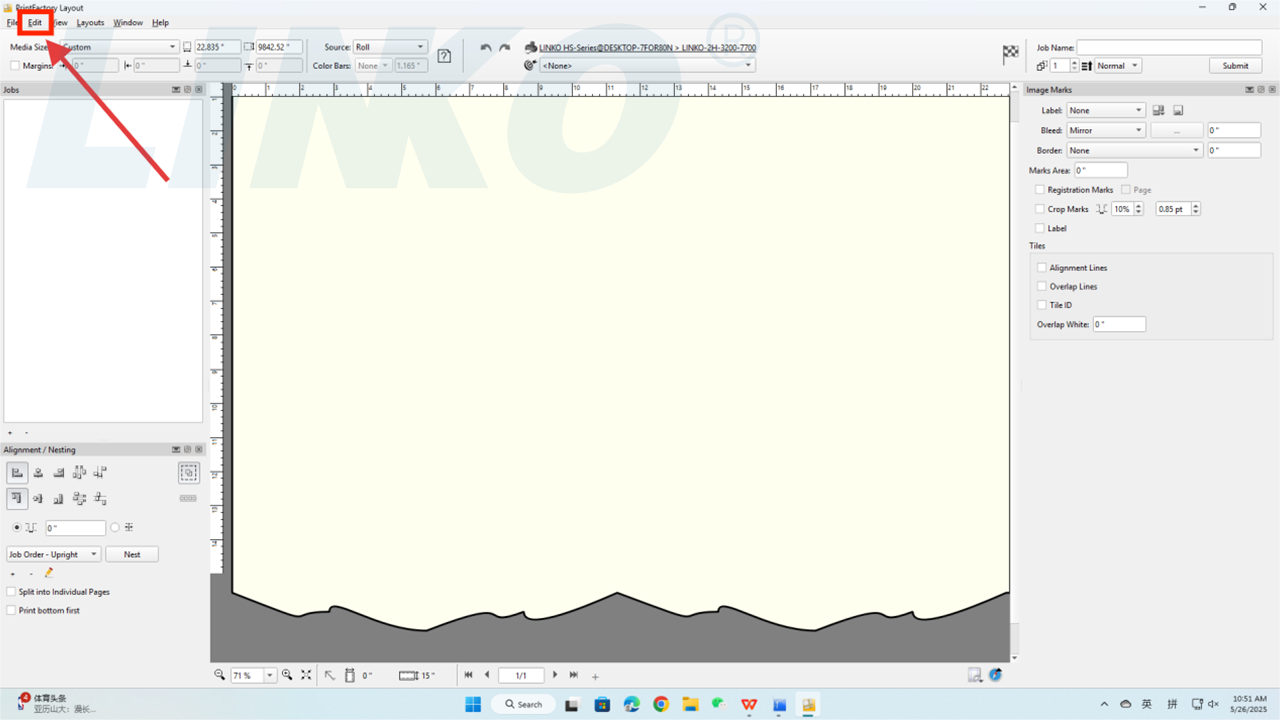
Task: Open the Layouts menu
Action: pyautogui.click(x=90, y=22)
